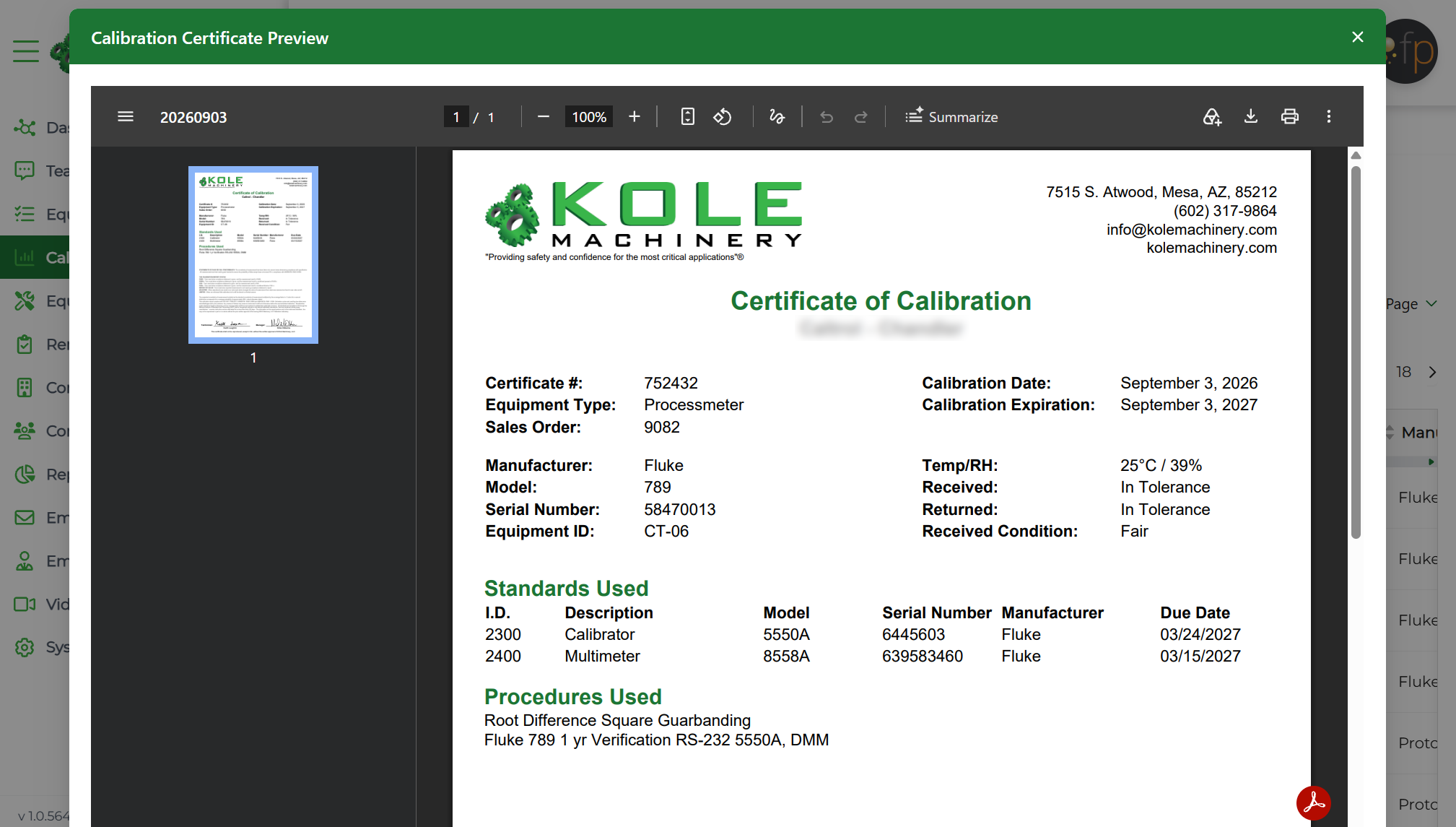The image size is (1456, 827).
Task: Open the Team chat sidebar item
Action: click(42, 171)
